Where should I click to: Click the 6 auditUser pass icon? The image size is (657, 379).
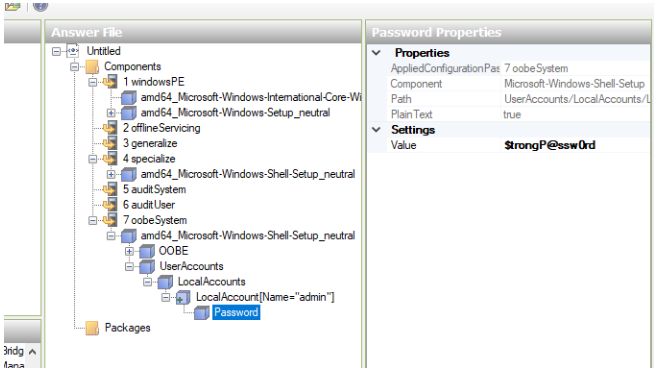[x=110, y=205]
